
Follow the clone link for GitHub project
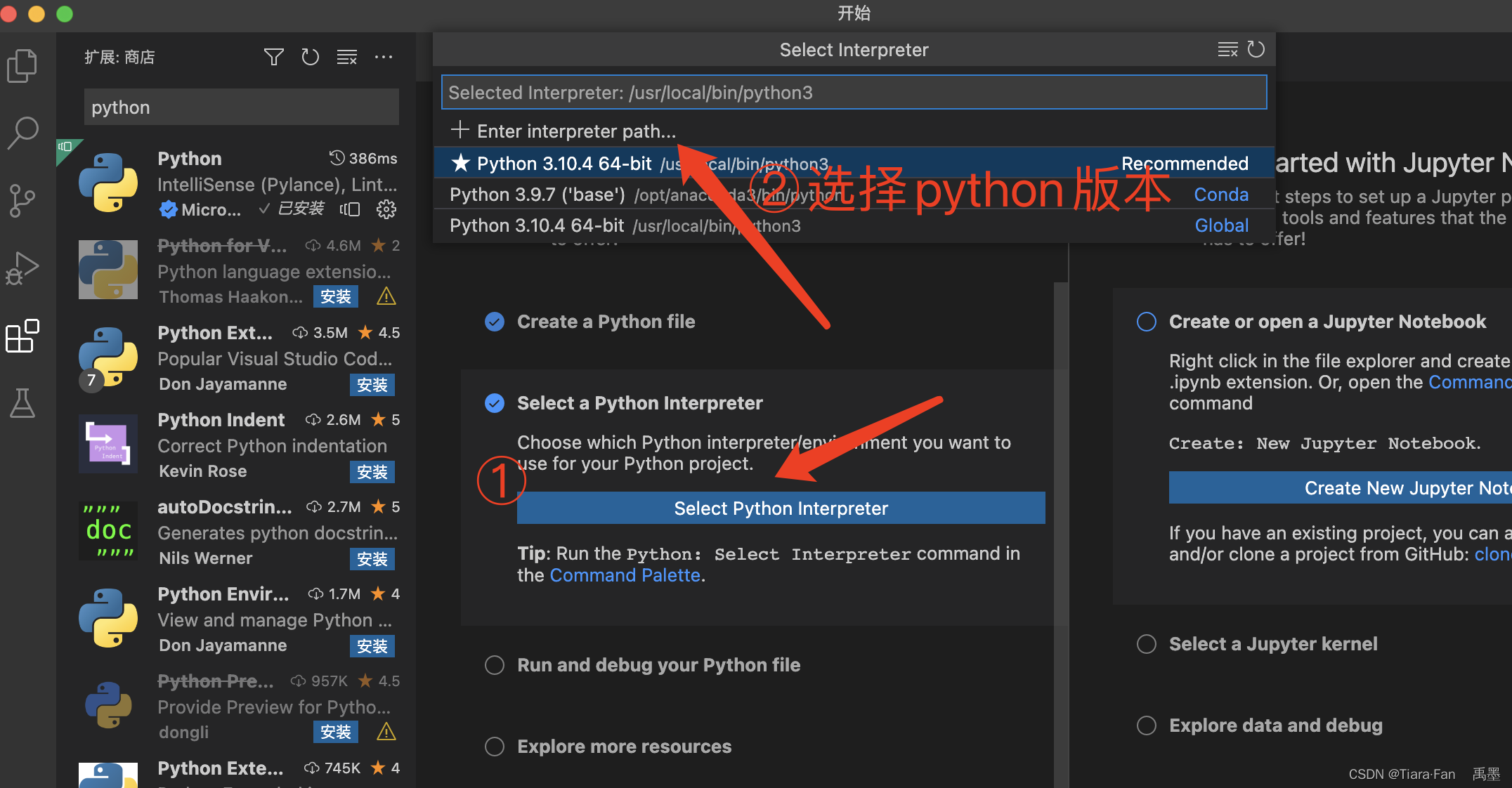tap(1492, 554)
